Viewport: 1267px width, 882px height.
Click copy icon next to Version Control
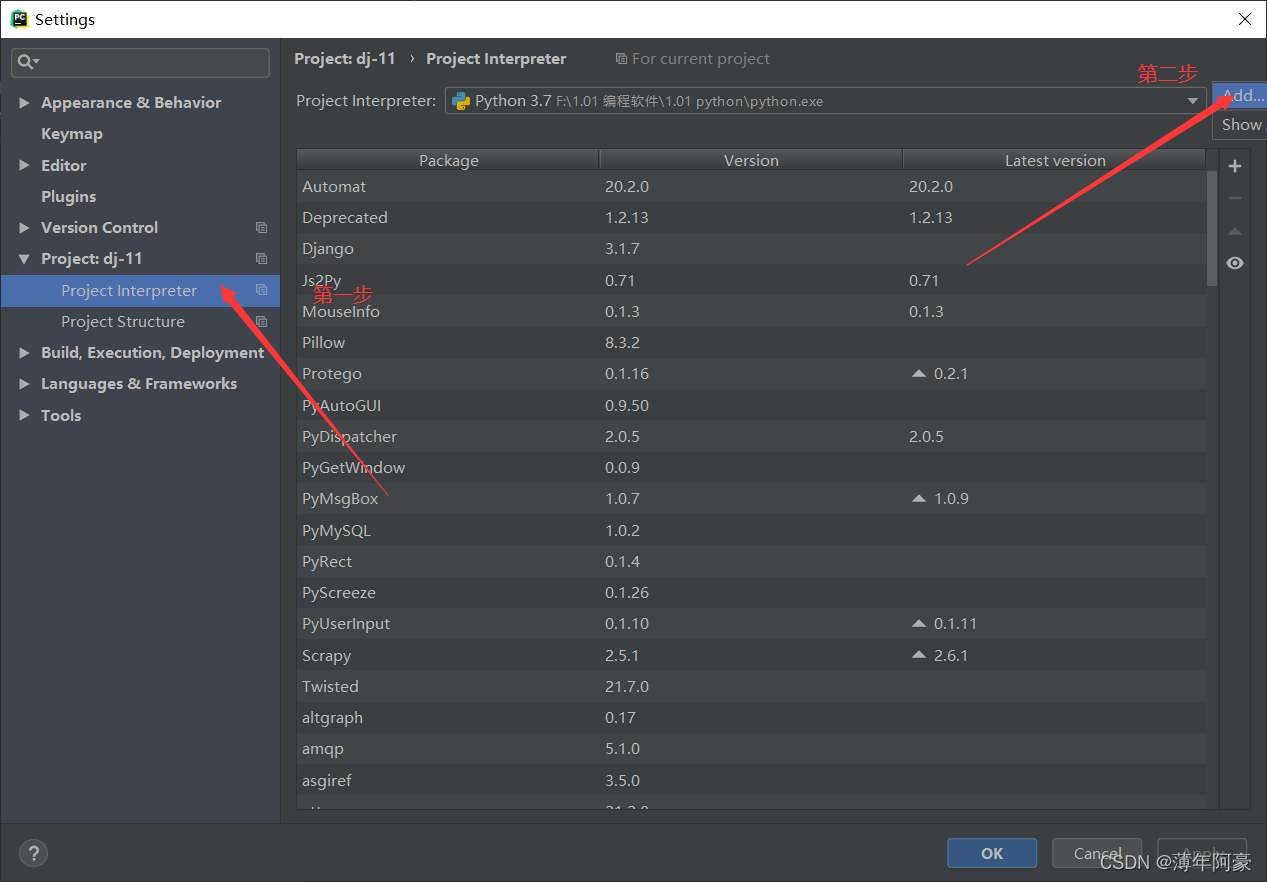pos(261,228)
